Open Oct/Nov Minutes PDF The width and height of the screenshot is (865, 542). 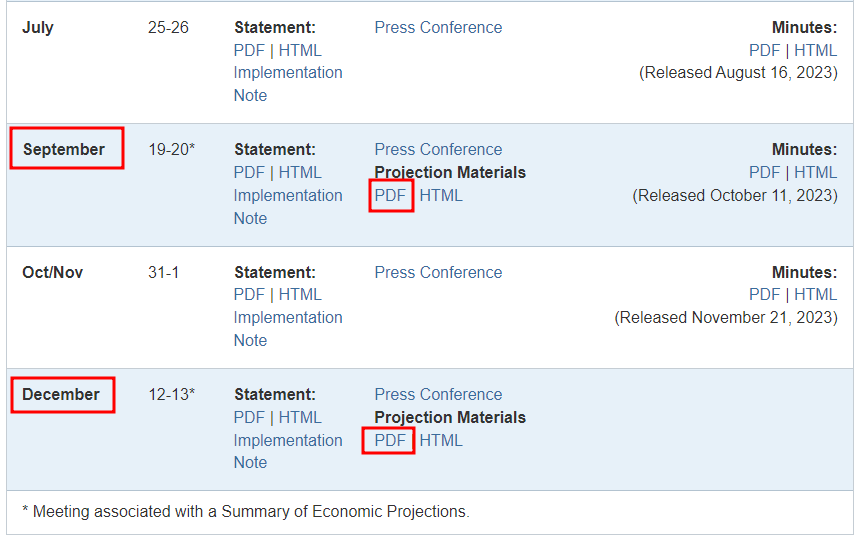click(x=765, y=294)
